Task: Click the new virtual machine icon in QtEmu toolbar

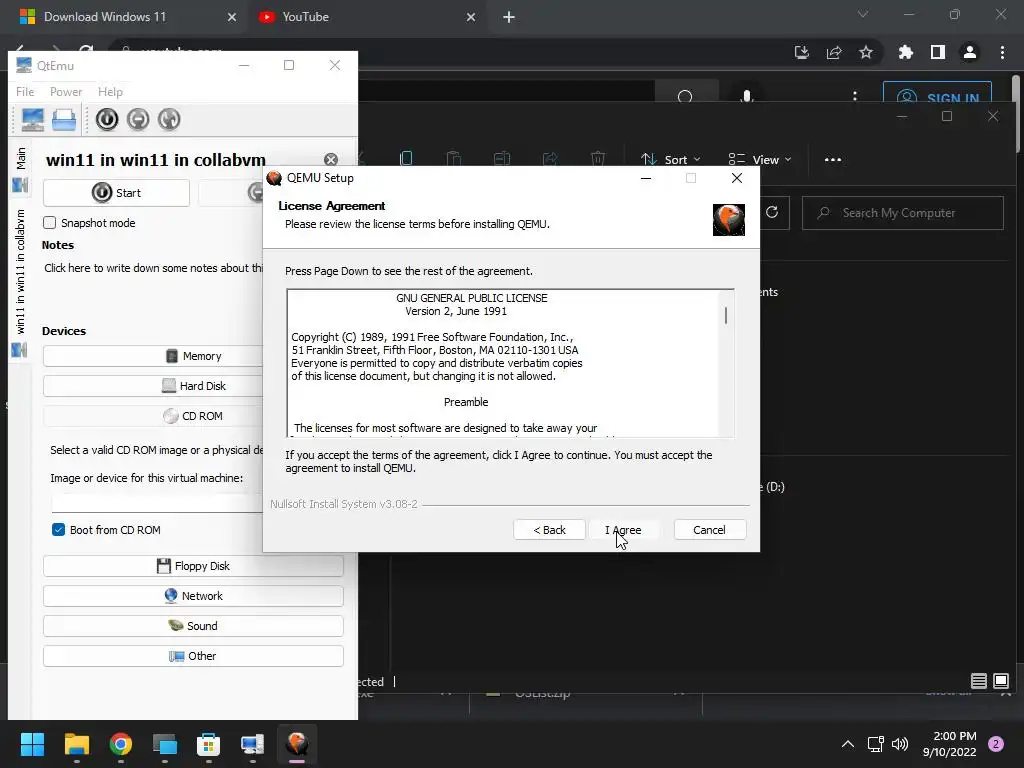Action: (33, 120)
